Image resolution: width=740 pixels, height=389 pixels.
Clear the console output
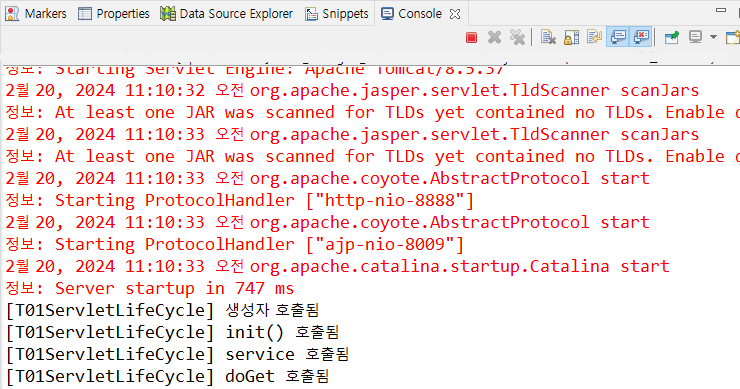[x=548, y=37]
